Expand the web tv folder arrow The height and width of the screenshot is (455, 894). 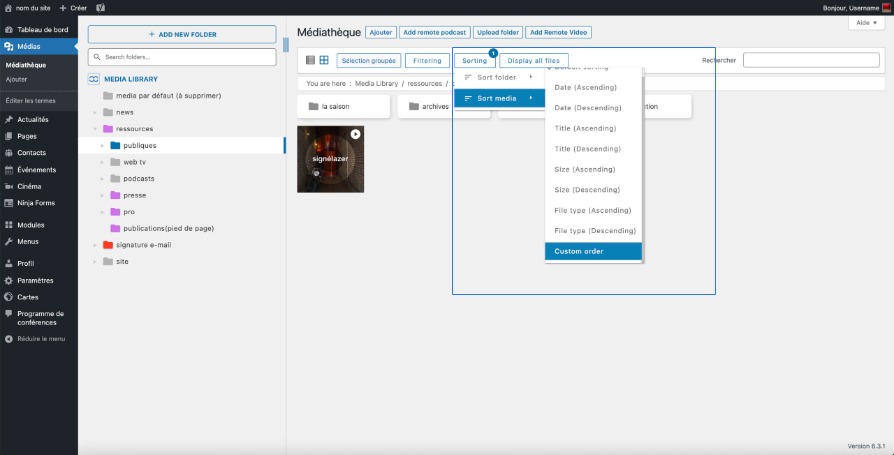click(x=103, y=162)
